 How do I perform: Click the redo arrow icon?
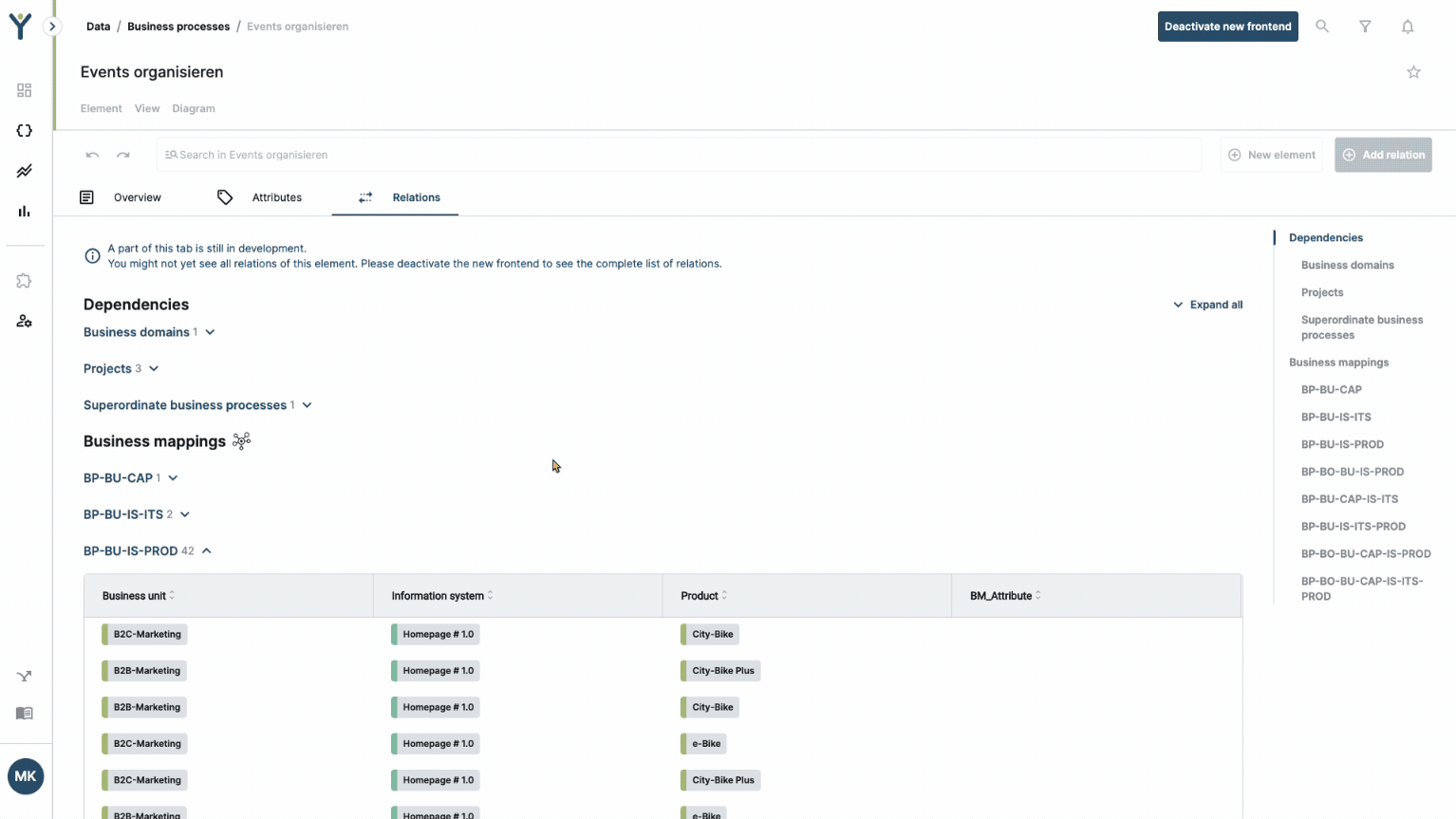pyautogui.click(x=123, y=155)
